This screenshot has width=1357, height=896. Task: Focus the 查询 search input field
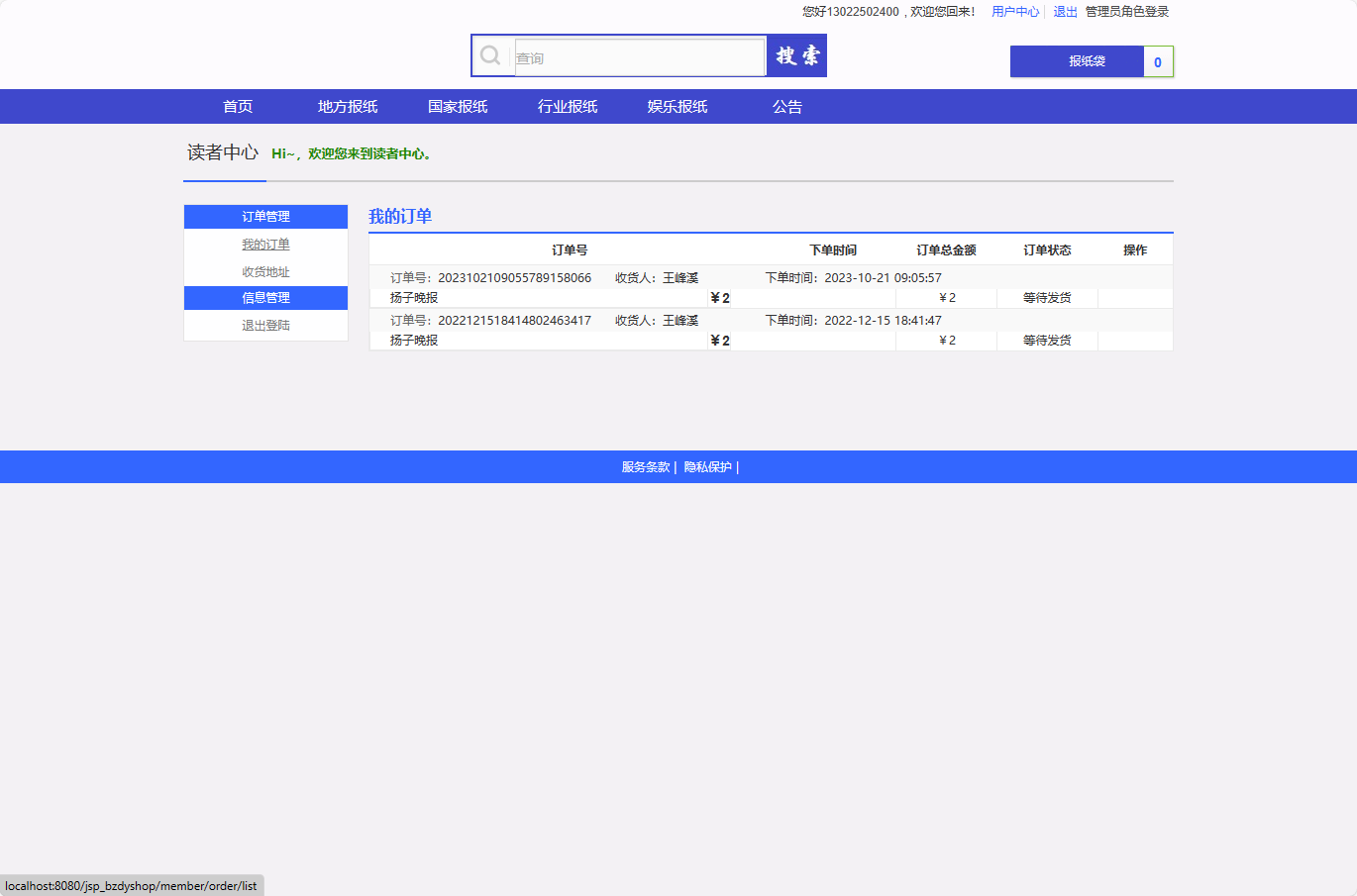639,57
